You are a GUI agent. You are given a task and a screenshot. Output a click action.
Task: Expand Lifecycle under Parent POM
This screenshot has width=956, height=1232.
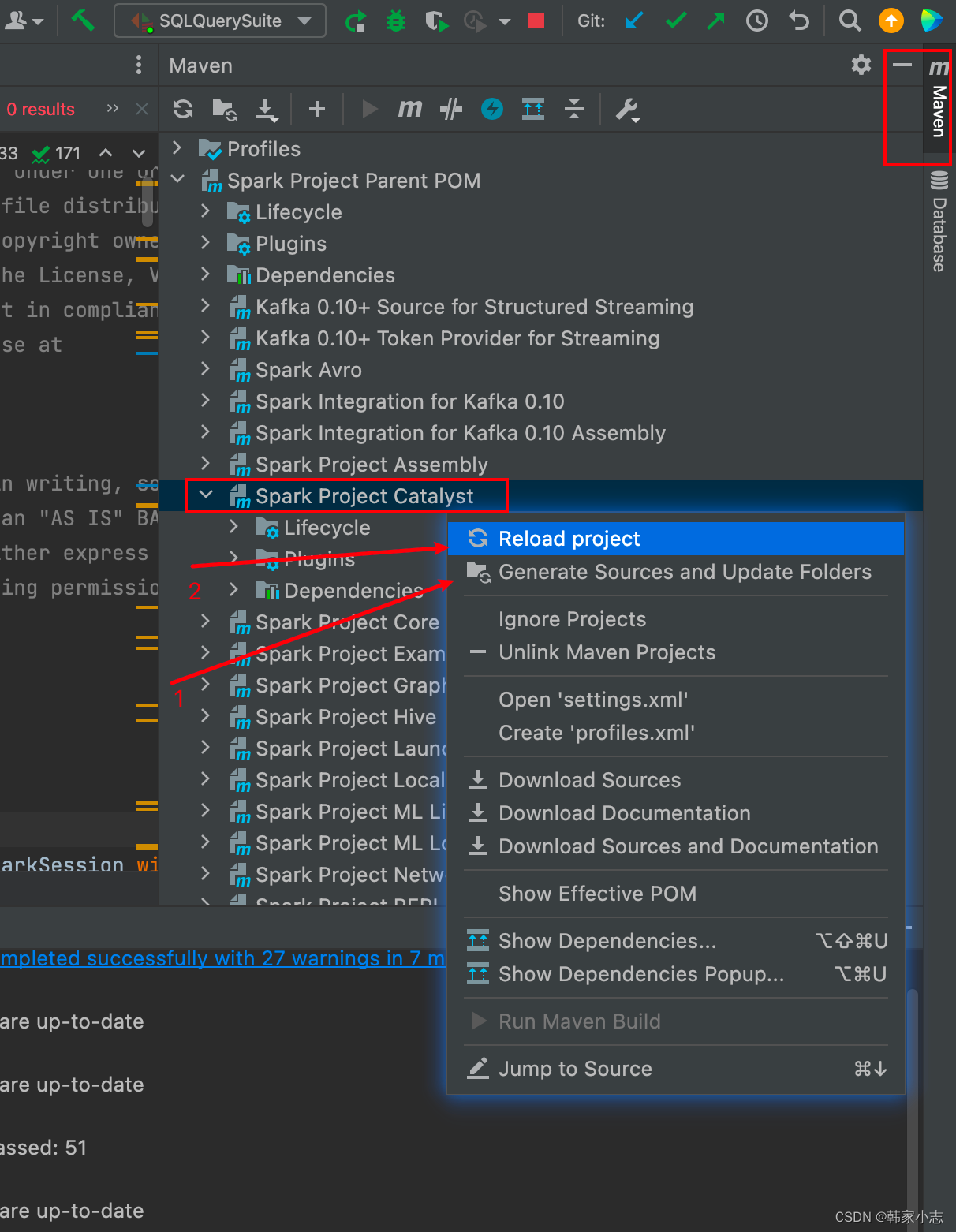point(206,211)
